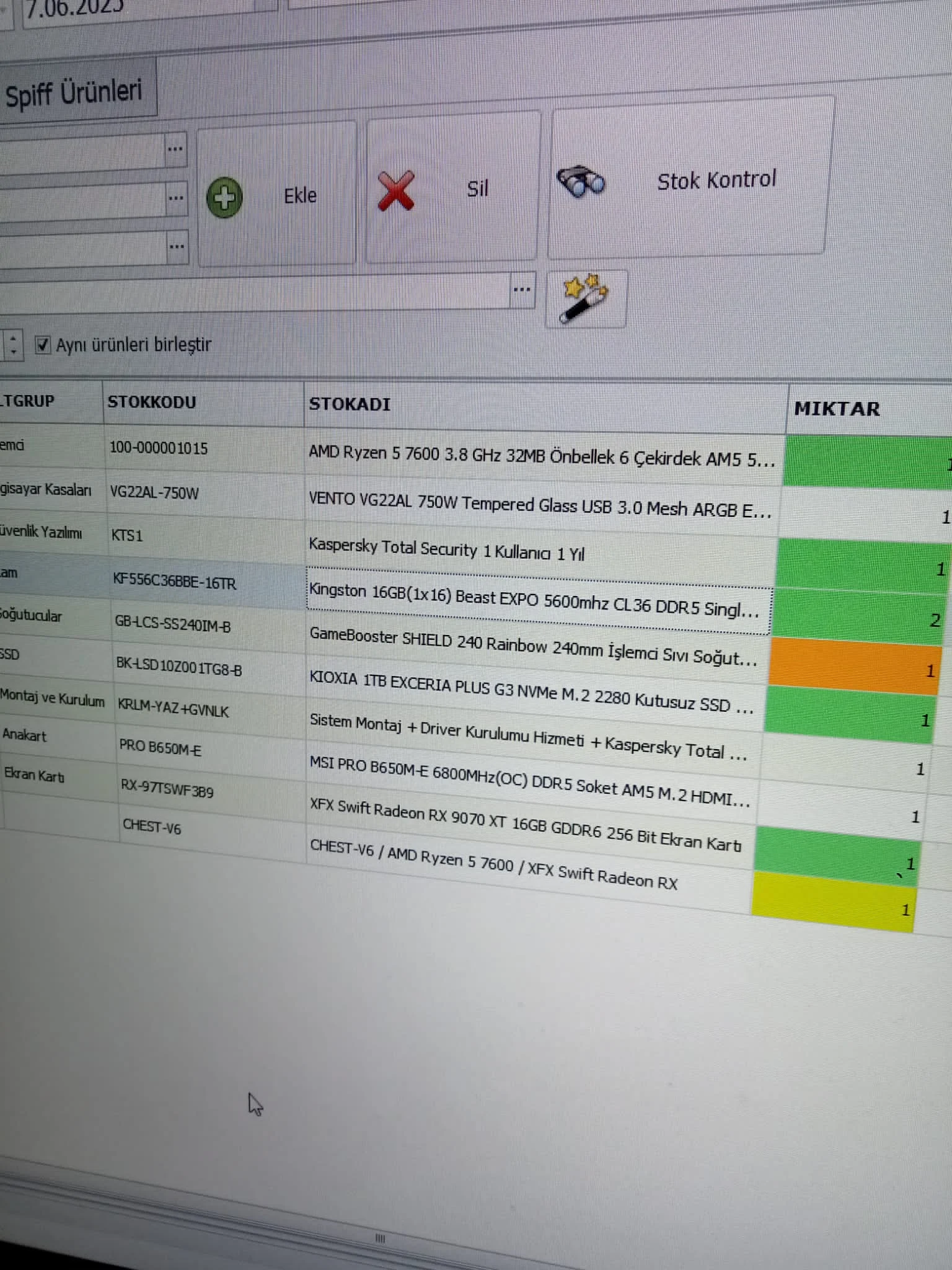Click the green quantity cell for KIOXIA SSD
The height and width of the screenshot is (1270, 952).
pyautogui.click(x=850, y=714)
